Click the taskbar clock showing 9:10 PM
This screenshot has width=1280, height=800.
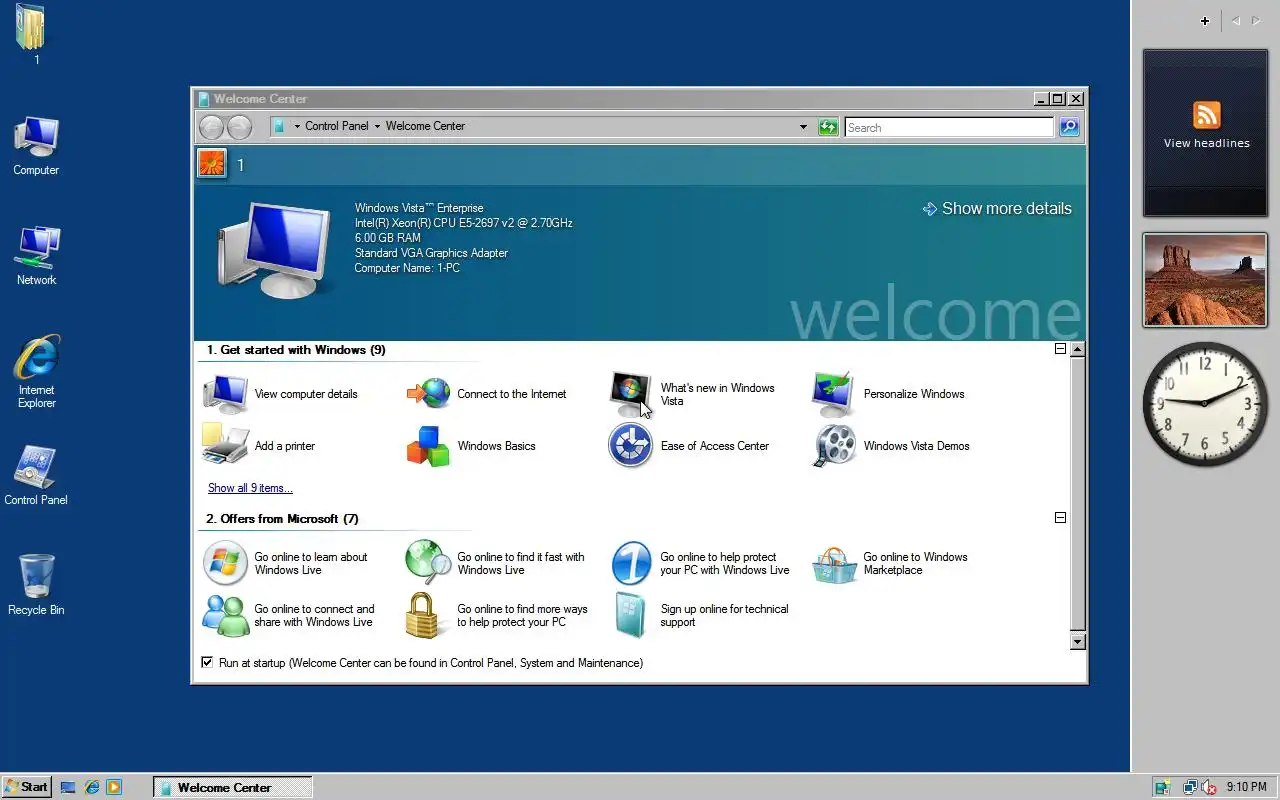point(1246,787)
